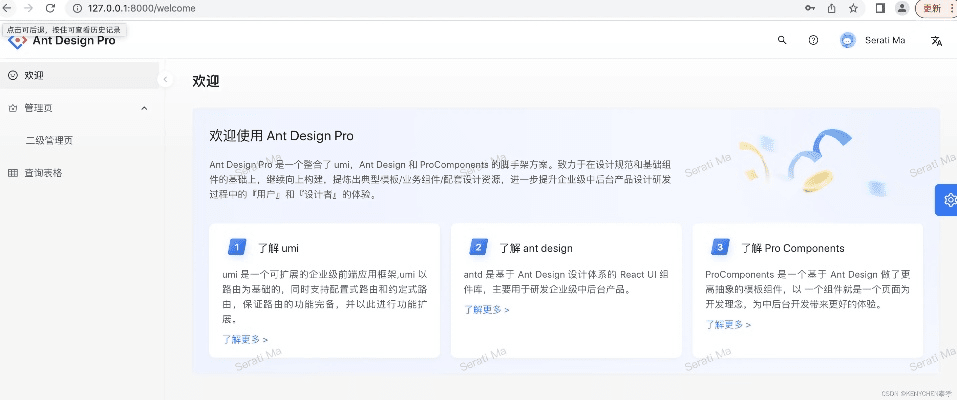Click the header search magnifier icon
The image size is (957, 400).
[x=782, y=41]
